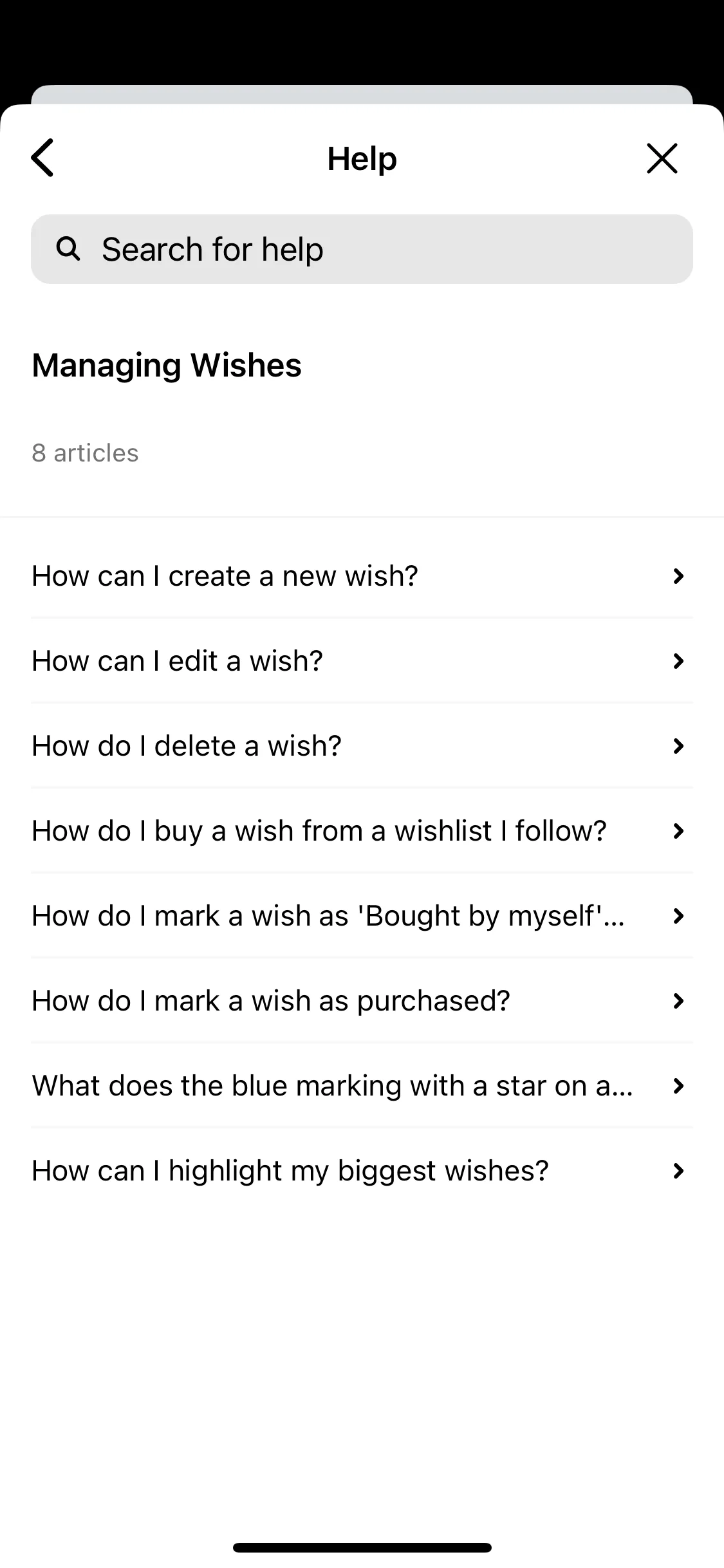724x1568 pixels.
Task: Tap chevron beside 'mark a wish as purchased'
Action: point(678,1001)
